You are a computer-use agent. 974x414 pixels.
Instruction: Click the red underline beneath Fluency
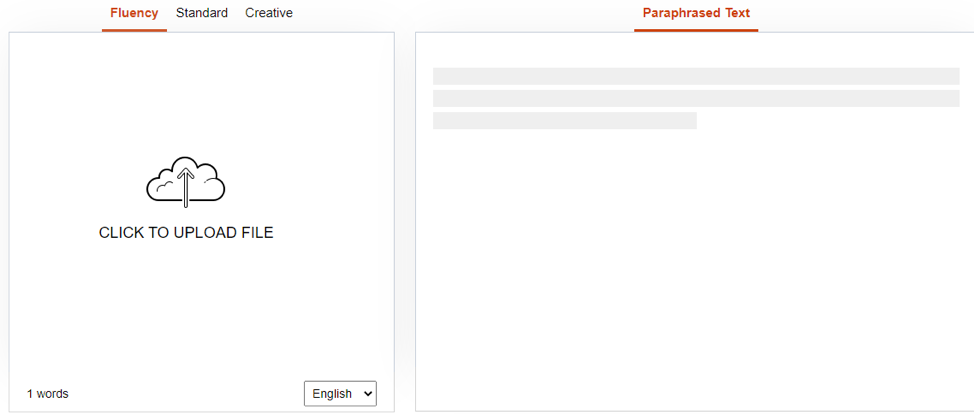pyautogui.click(x=134, y=30)
